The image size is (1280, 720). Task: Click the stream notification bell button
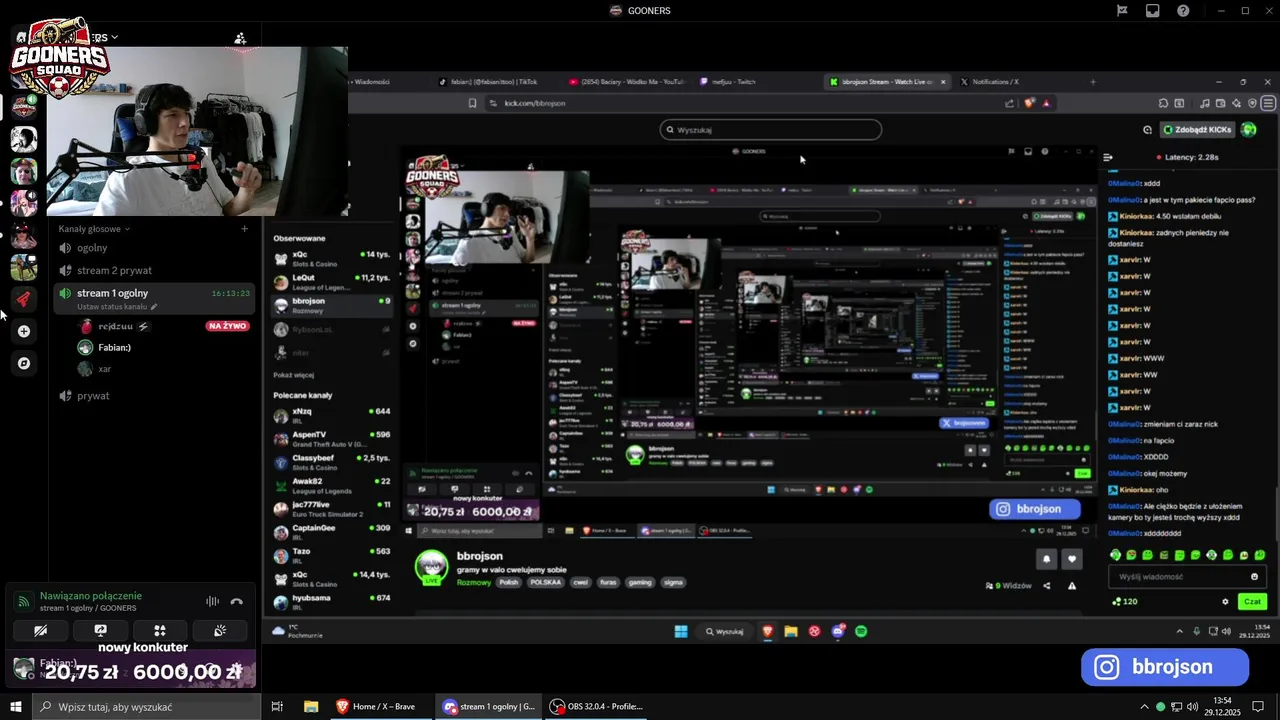(1046, 559)
